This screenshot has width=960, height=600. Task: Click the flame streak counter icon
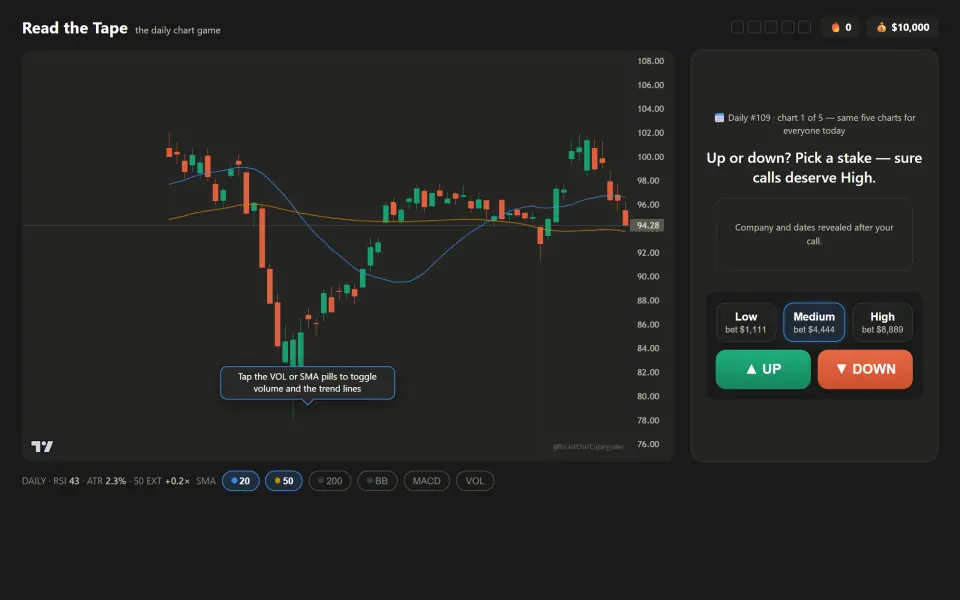[x=835, y=28]
